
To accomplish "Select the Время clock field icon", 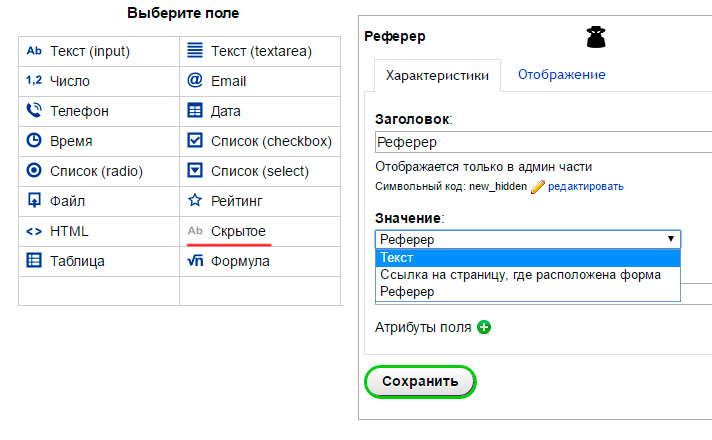I will pos(34,141).
